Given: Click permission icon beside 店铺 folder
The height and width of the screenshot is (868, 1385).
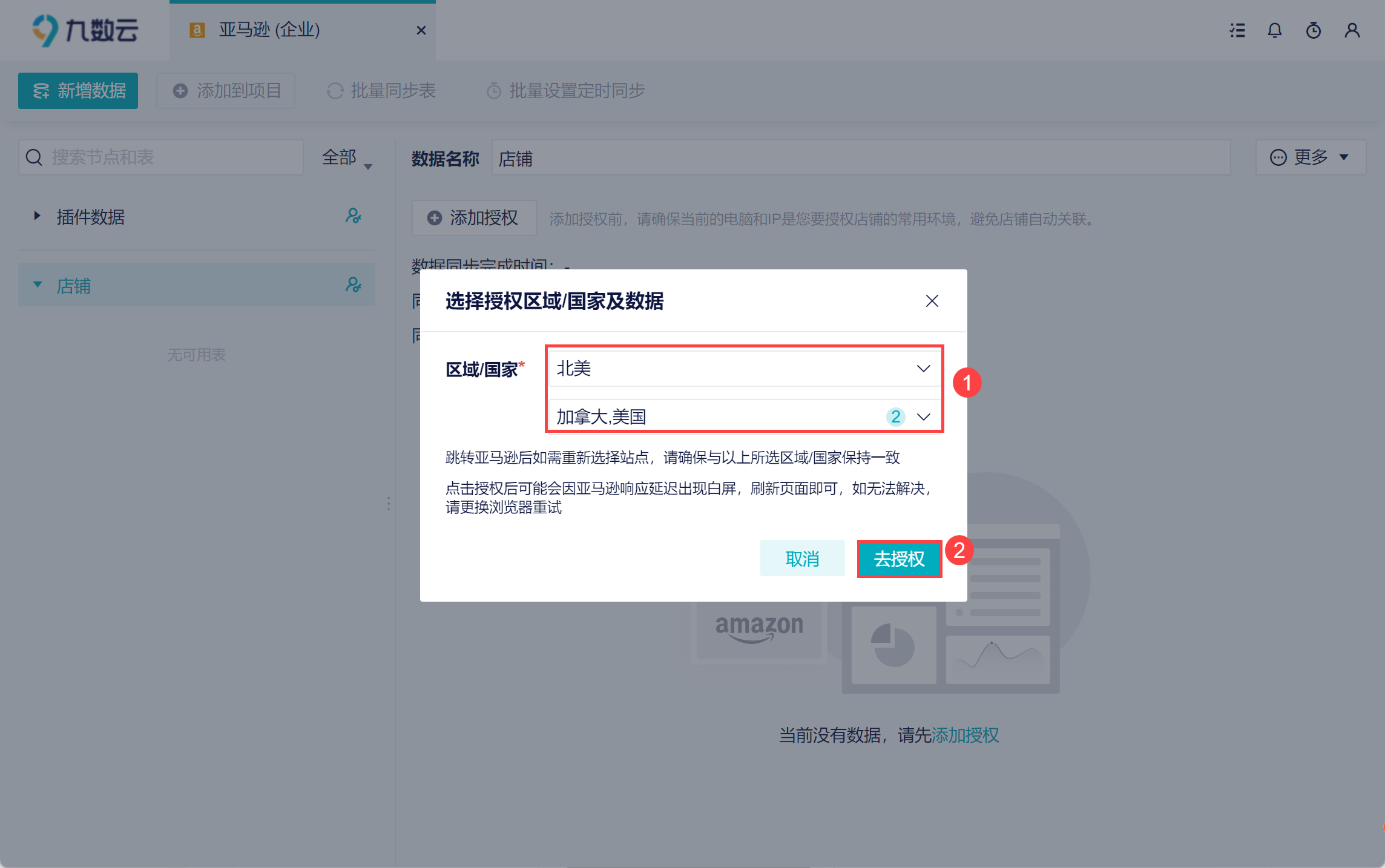Looking at the screenshot, I should point(354,284).
